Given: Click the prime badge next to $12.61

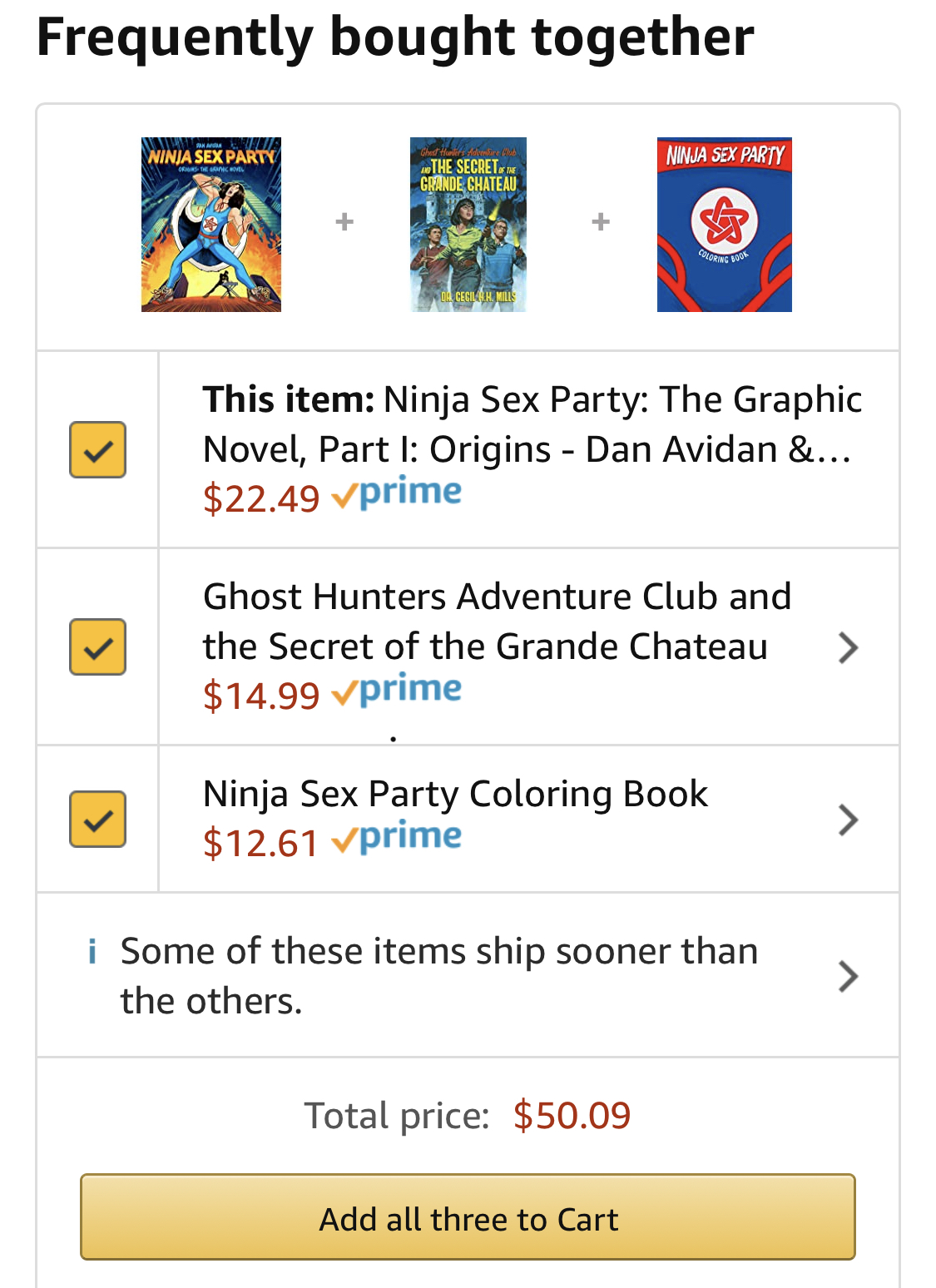Looking at the screenshot, I should coord(396,840).
